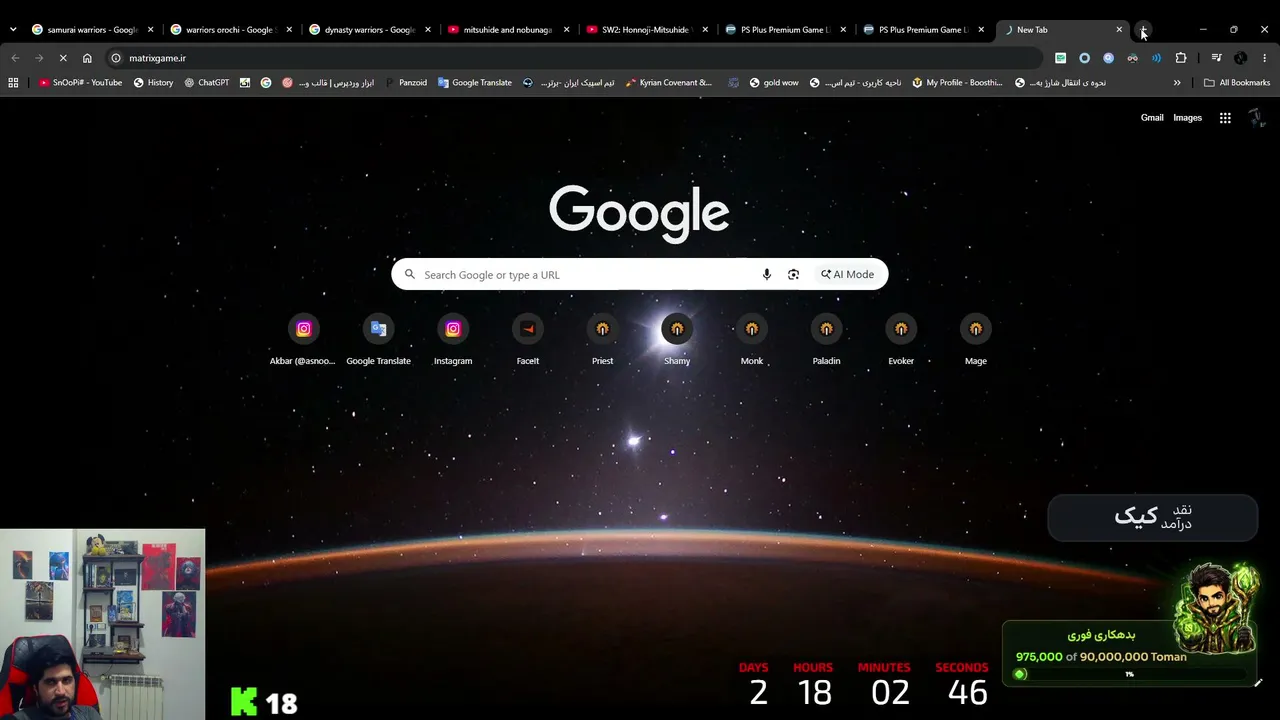Screen dimensions: 1280x720
Task: Close the dynasty warriors tab
Action: 428,30
